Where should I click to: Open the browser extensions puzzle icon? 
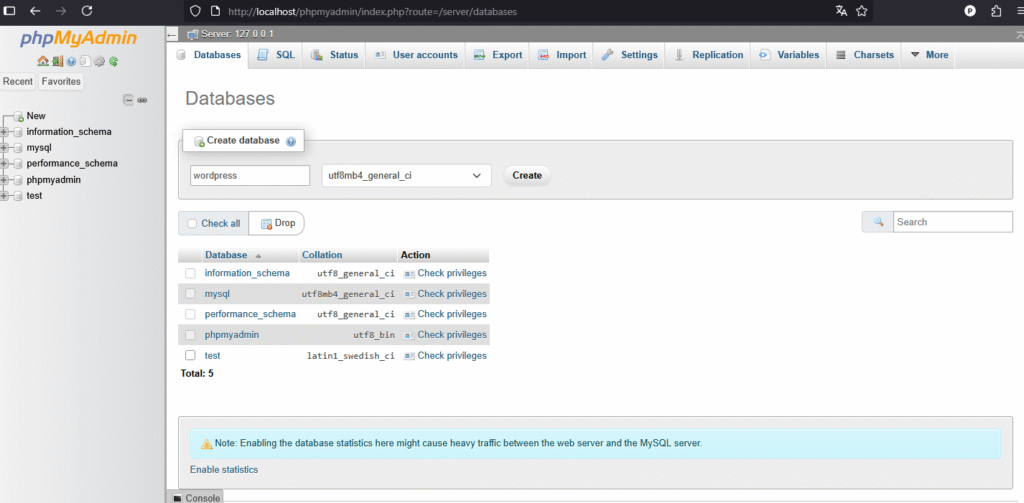(x=996, y=10)
